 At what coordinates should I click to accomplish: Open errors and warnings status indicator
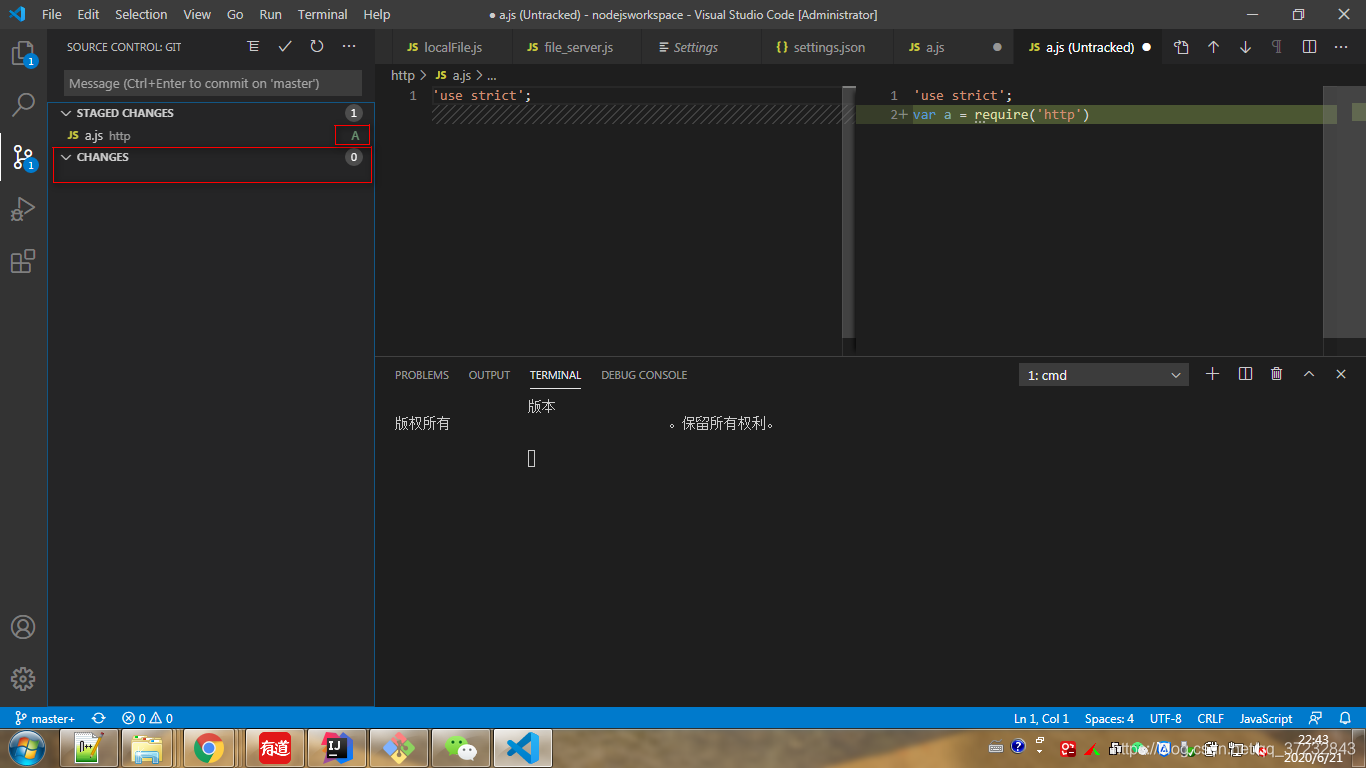click(147, 718)
